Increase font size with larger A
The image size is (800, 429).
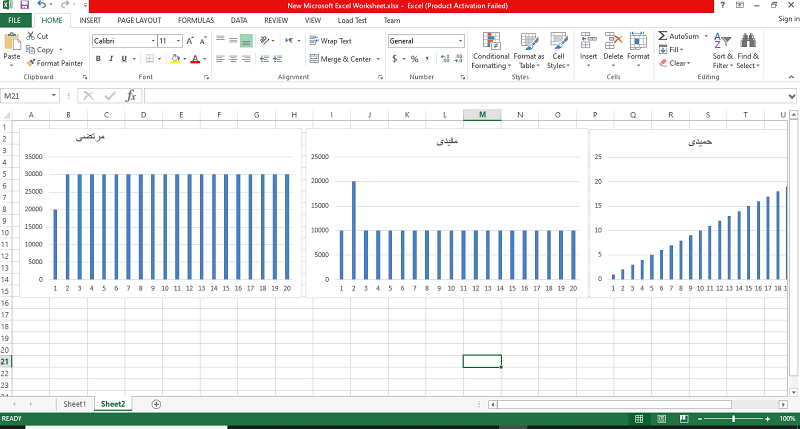190,41
